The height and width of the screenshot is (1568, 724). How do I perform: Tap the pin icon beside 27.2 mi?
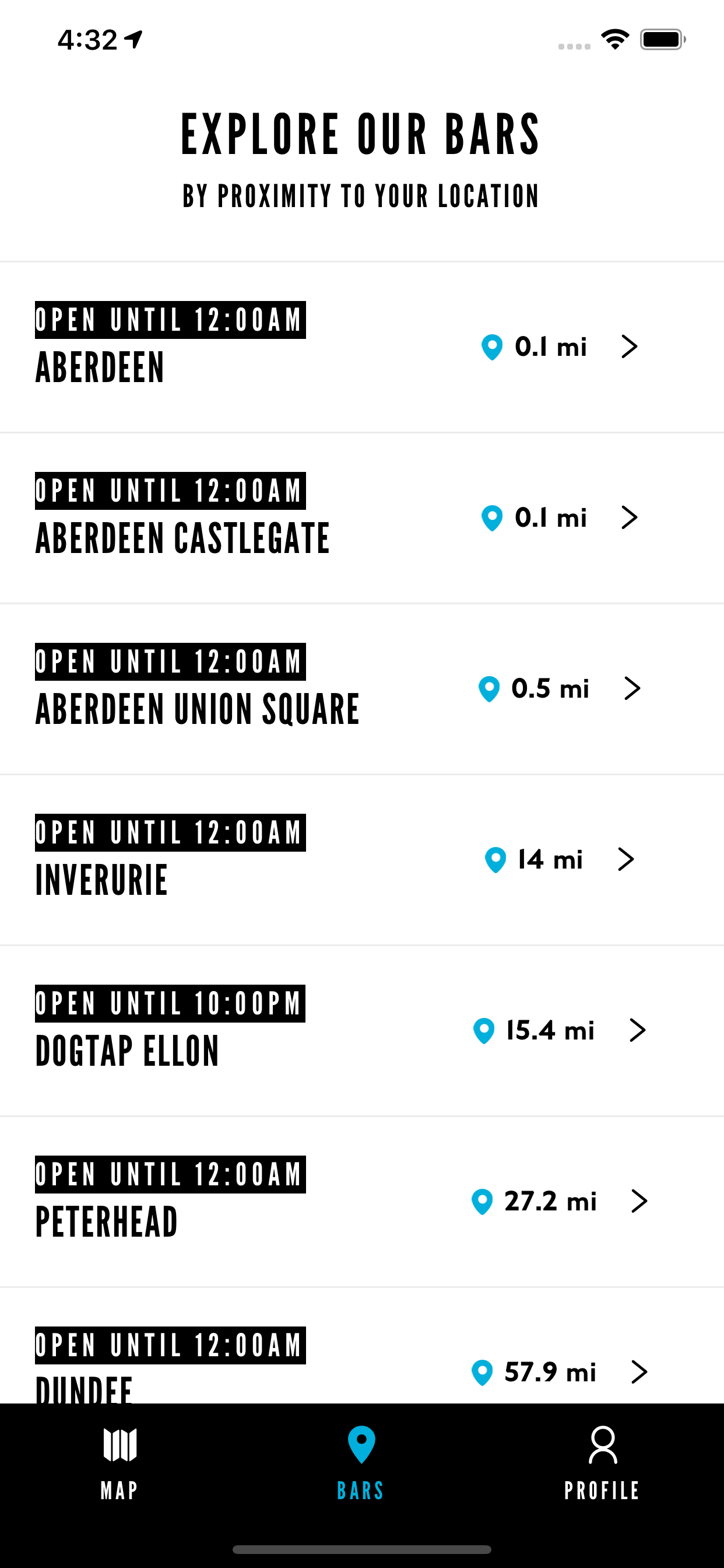pos(482,1202)
